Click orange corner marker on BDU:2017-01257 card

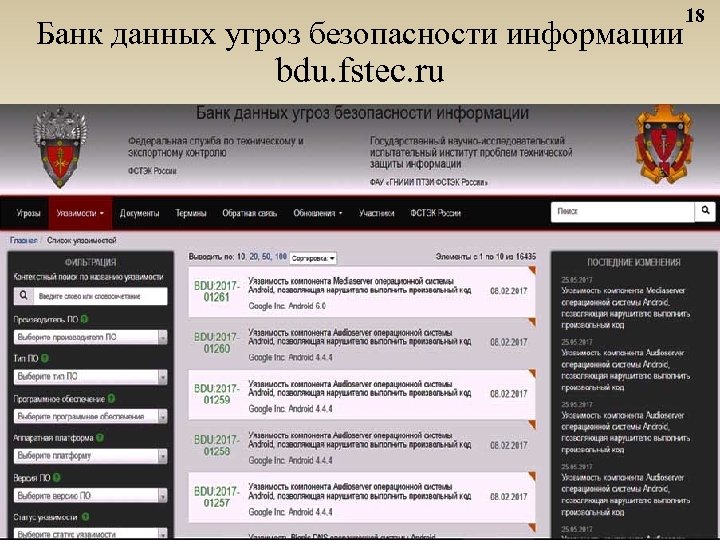point(532,476)
